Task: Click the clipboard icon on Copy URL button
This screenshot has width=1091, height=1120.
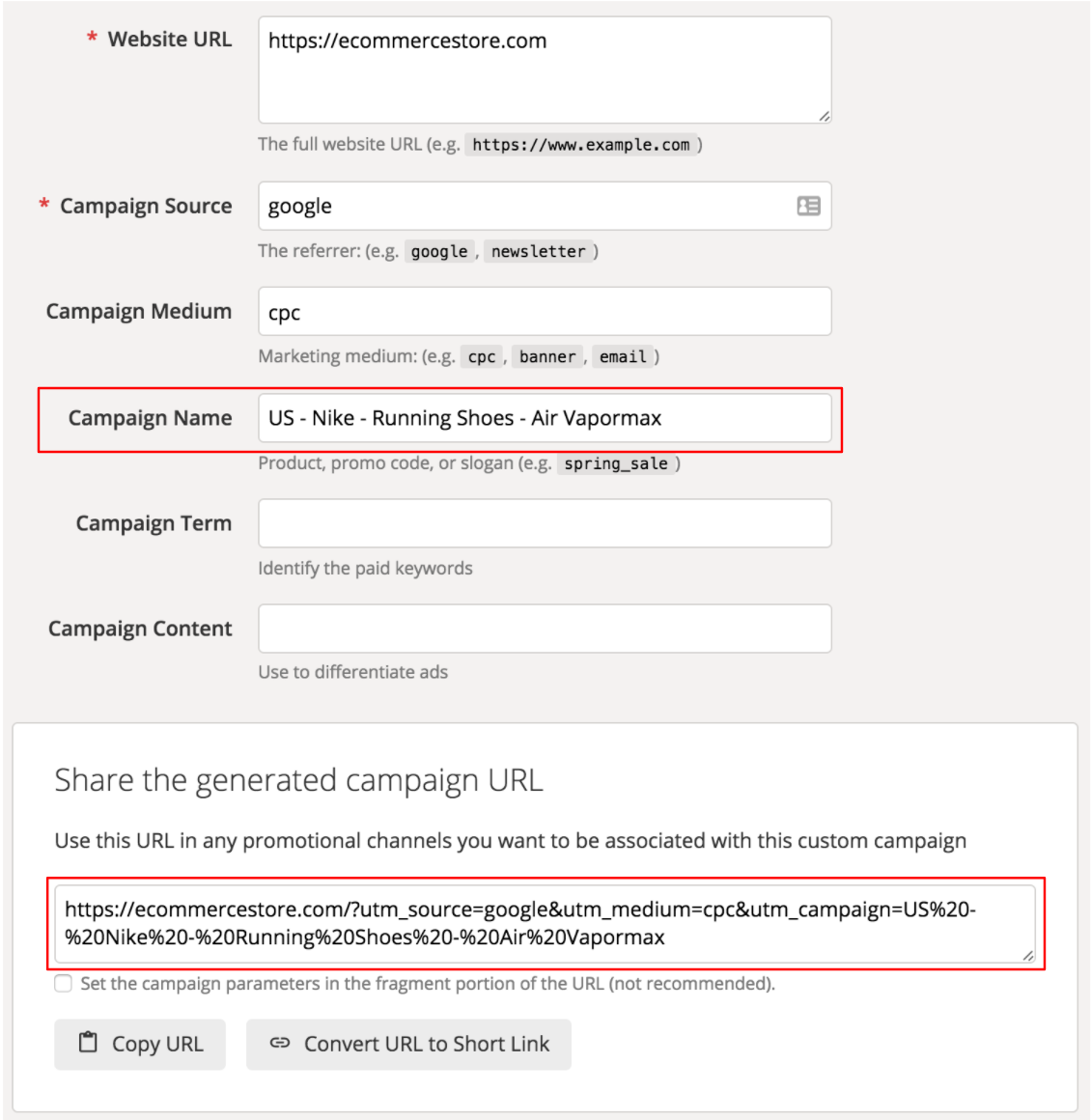Action: pos(90,1041)
